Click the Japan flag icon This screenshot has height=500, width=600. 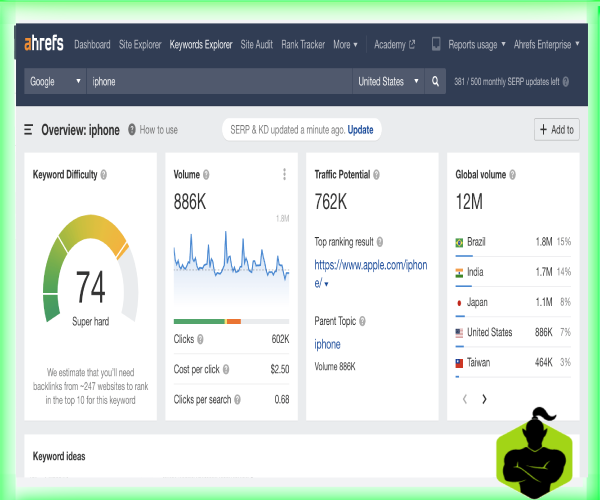(x=459, y=303)
